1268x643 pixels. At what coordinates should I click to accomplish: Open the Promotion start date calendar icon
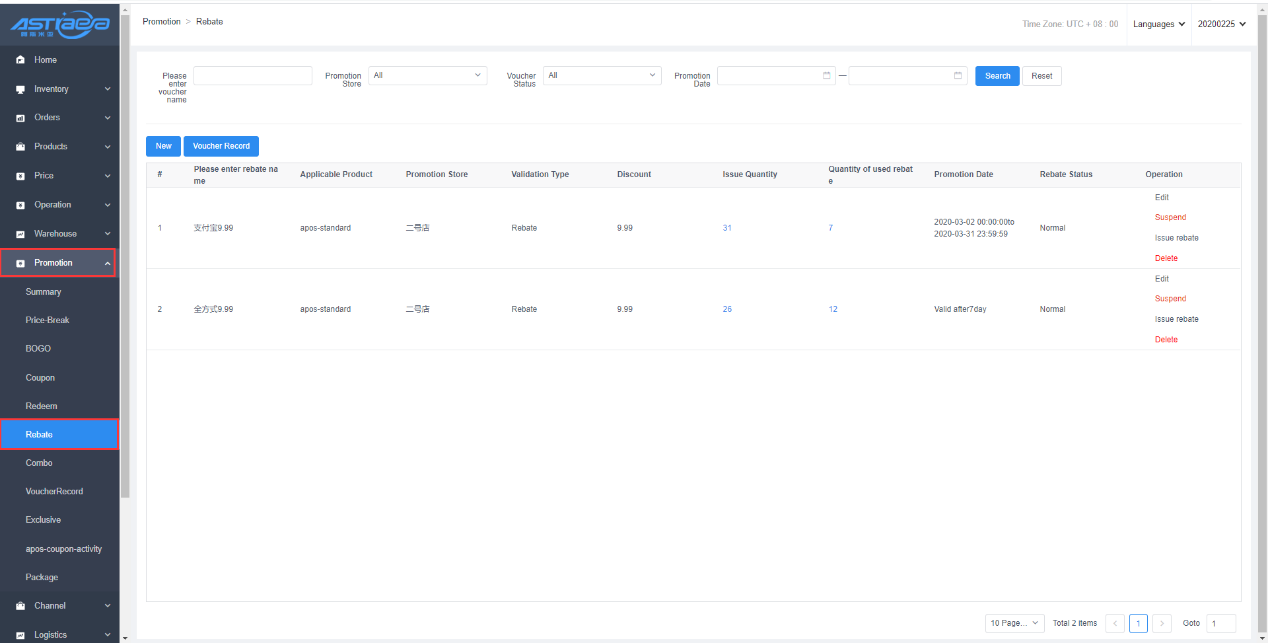pyautogui.click(x=827, y=76)
